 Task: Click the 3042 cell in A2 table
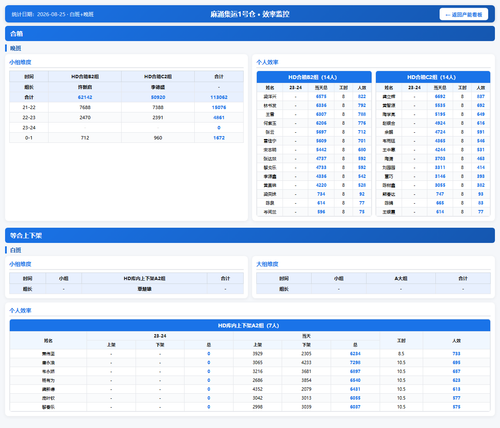[x=258, y=398]
